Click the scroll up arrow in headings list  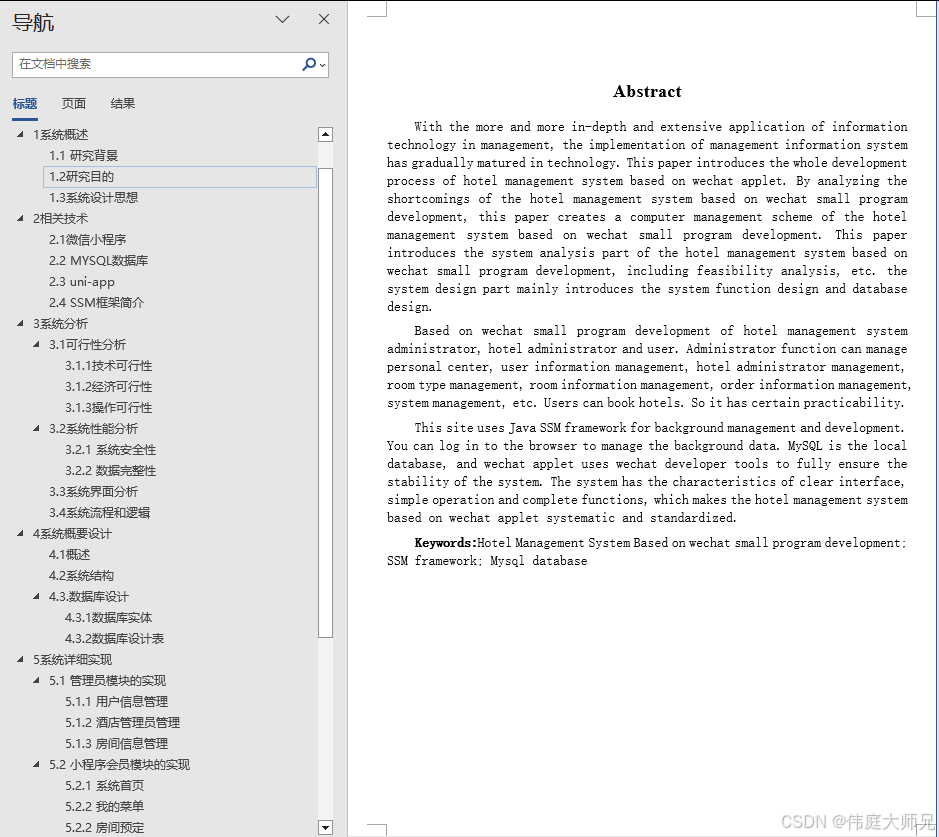(325, 134)
